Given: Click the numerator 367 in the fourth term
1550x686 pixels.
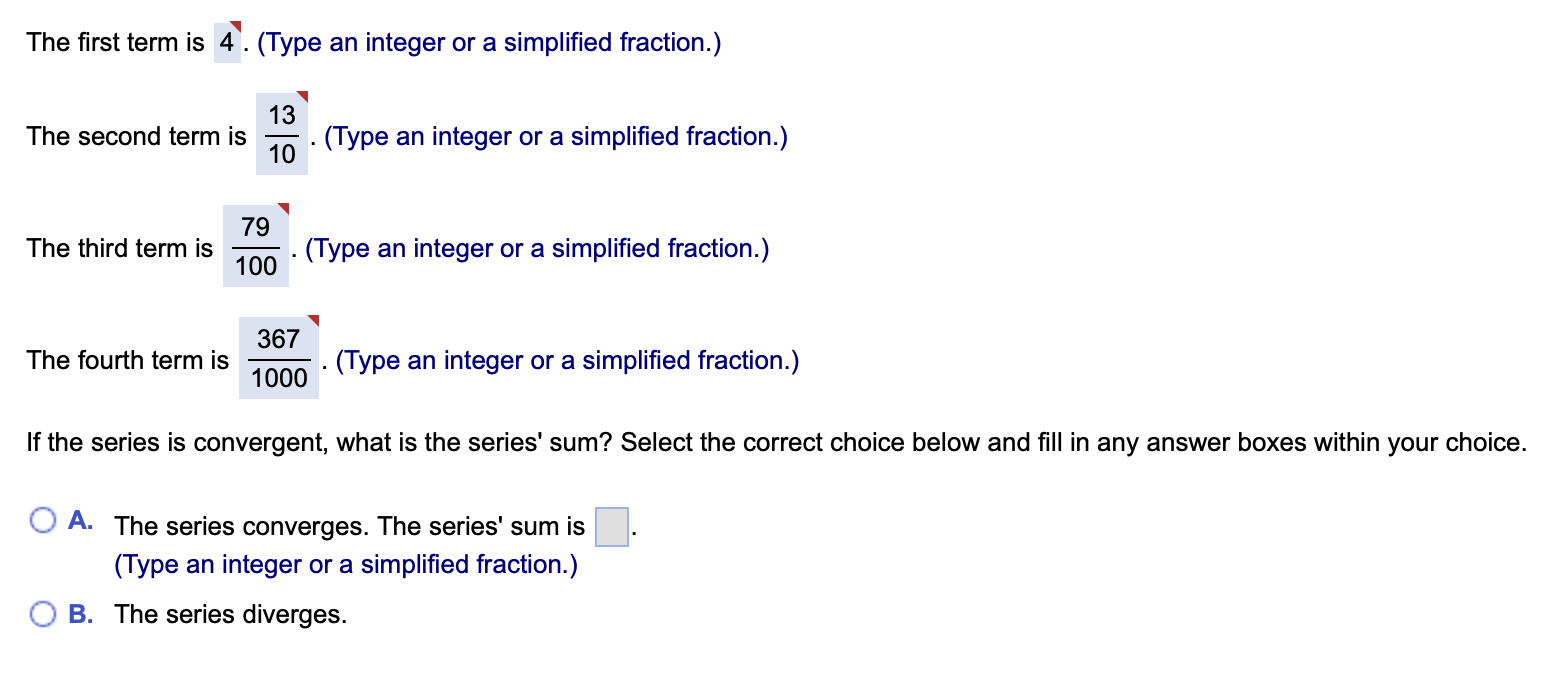Looking at the screenshot, I should (278, 340).
